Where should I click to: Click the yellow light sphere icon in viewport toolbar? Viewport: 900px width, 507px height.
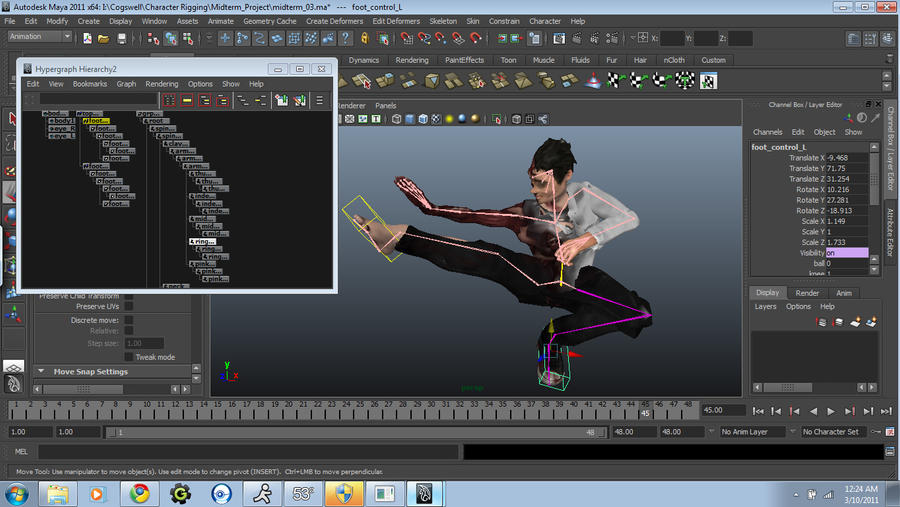(x=449, y=119)
